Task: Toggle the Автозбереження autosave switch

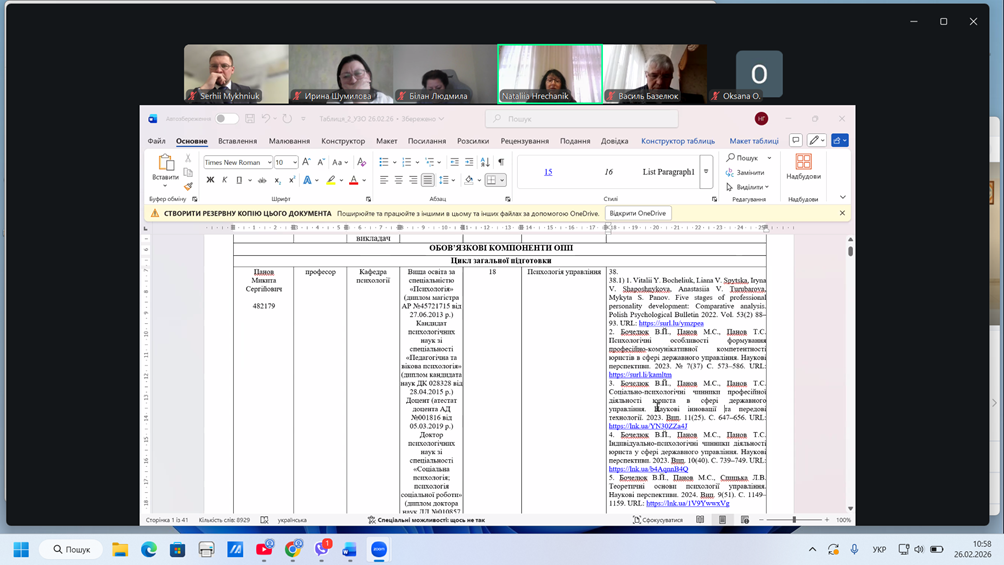Action: click(x=227, y=119)
